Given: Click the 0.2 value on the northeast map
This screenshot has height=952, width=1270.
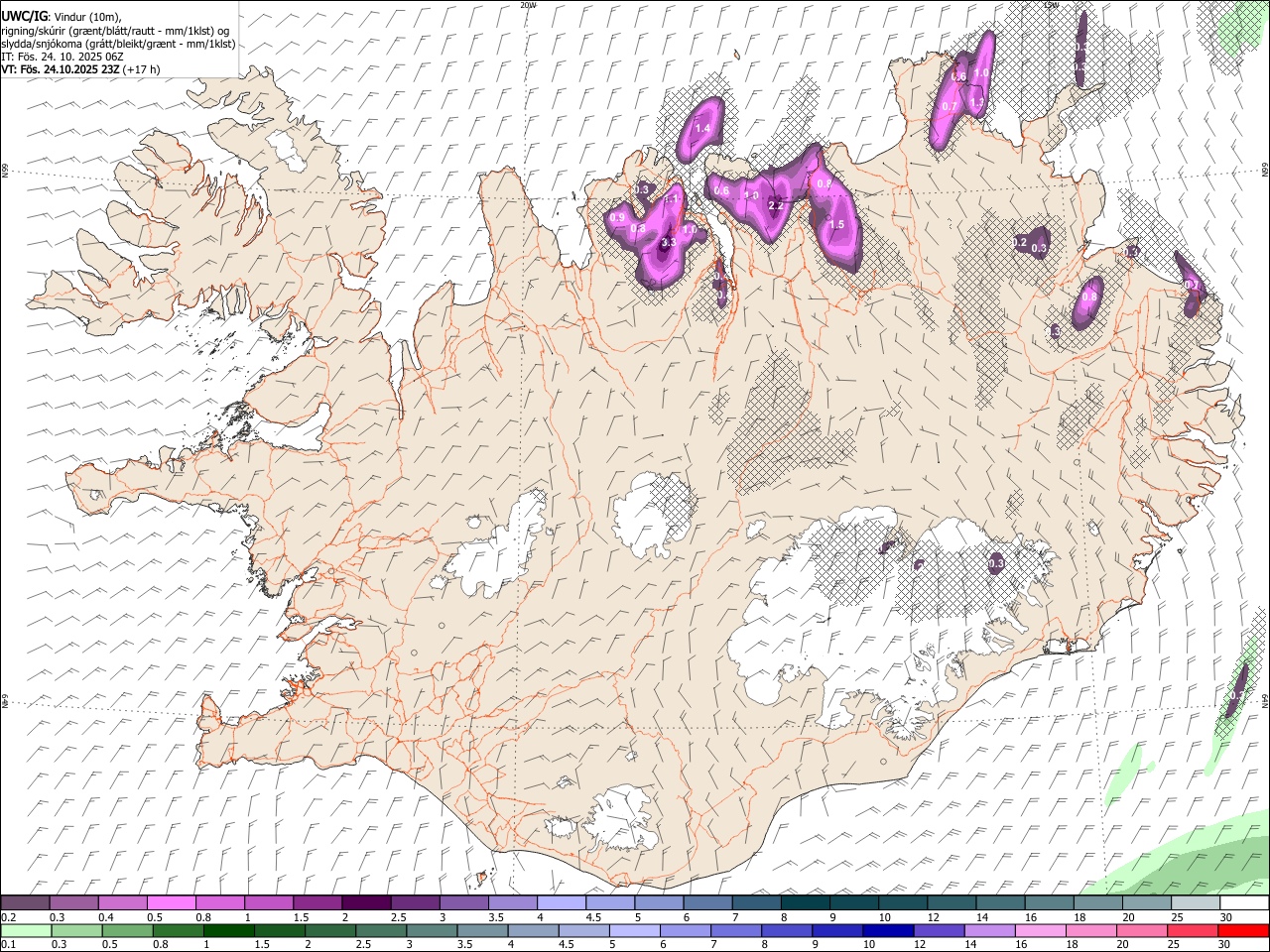Looking at the screenshot, I should point(1020,243).
